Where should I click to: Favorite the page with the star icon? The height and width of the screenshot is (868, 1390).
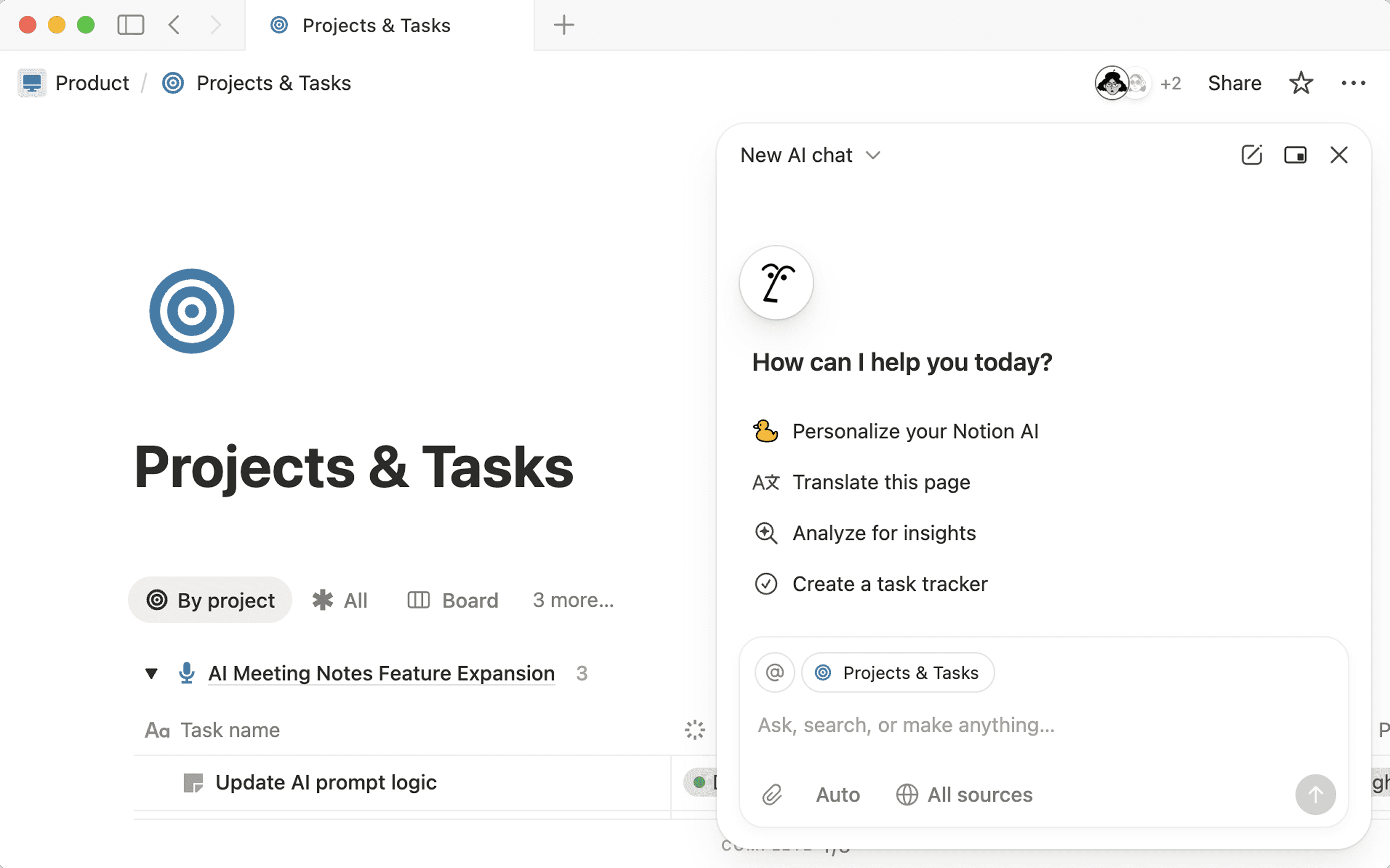tap(1301, 83)
